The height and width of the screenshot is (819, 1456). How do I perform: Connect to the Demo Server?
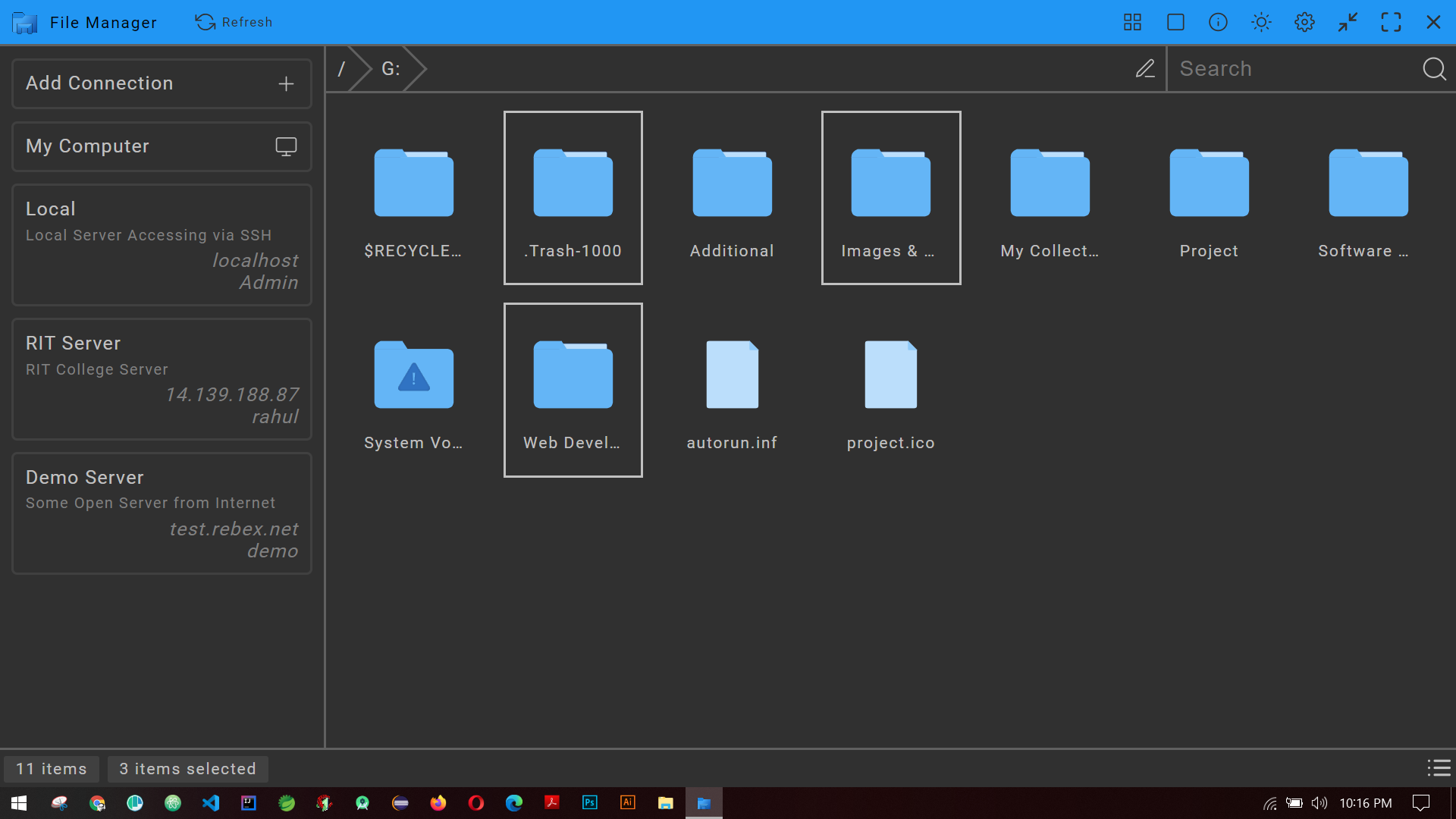tap(161, 513)
